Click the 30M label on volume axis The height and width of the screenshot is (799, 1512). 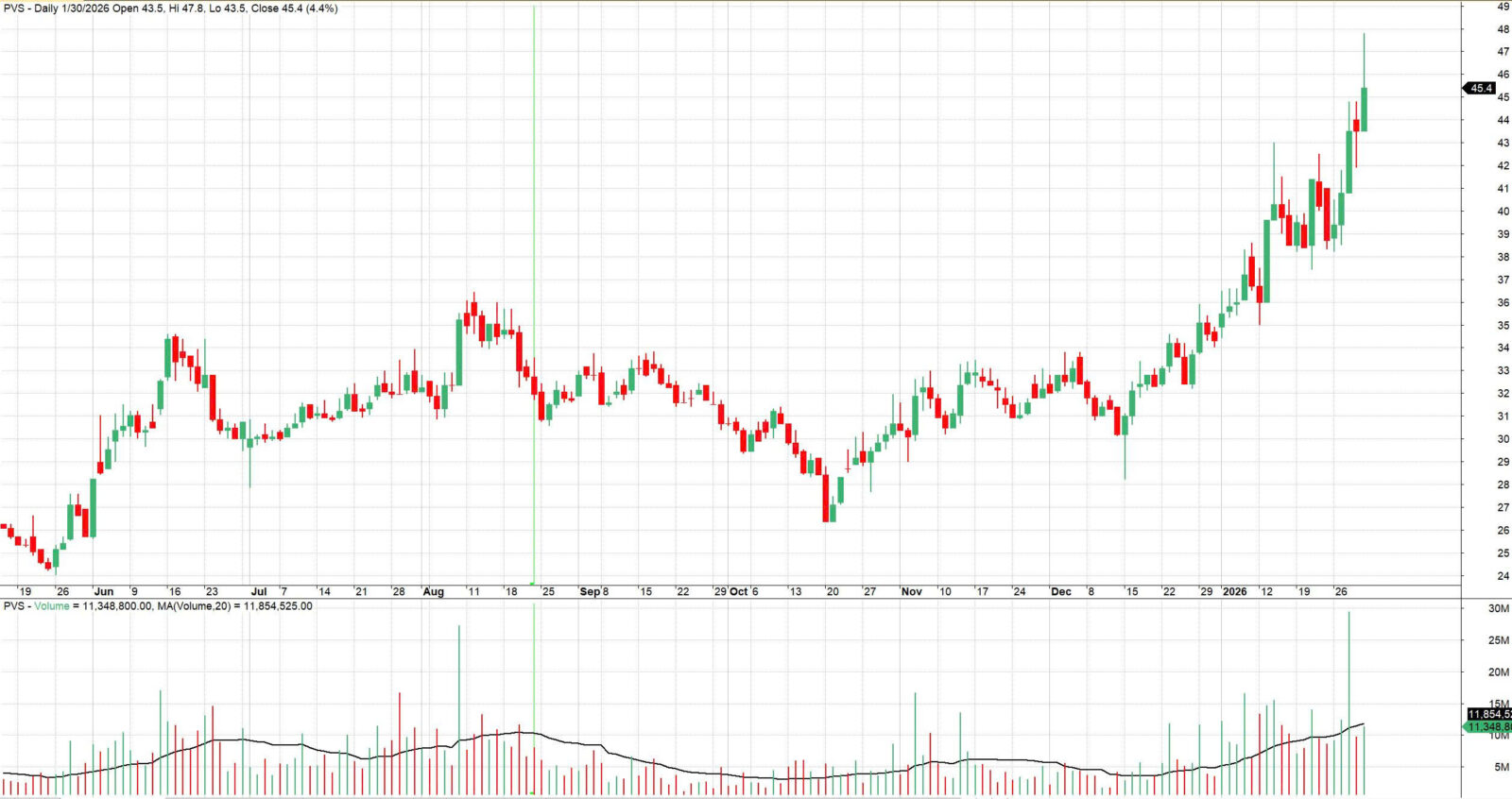[x=1498, y=609]
